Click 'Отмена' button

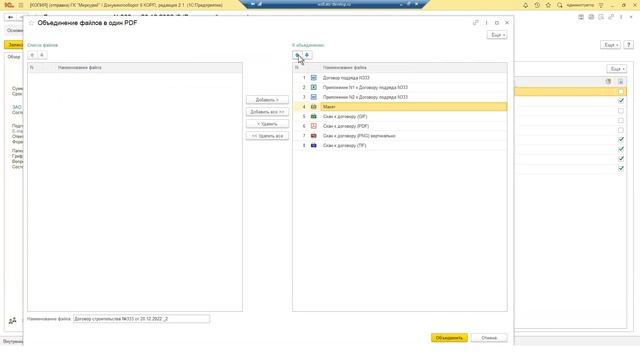point(489,338)
